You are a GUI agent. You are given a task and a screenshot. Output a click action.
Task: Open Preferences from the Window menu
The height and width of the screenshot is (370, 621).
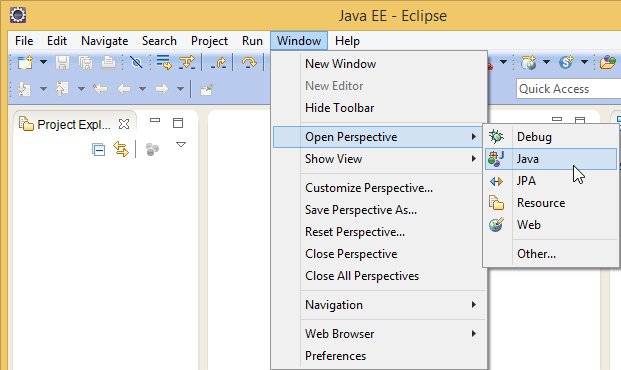pos(379,356)
